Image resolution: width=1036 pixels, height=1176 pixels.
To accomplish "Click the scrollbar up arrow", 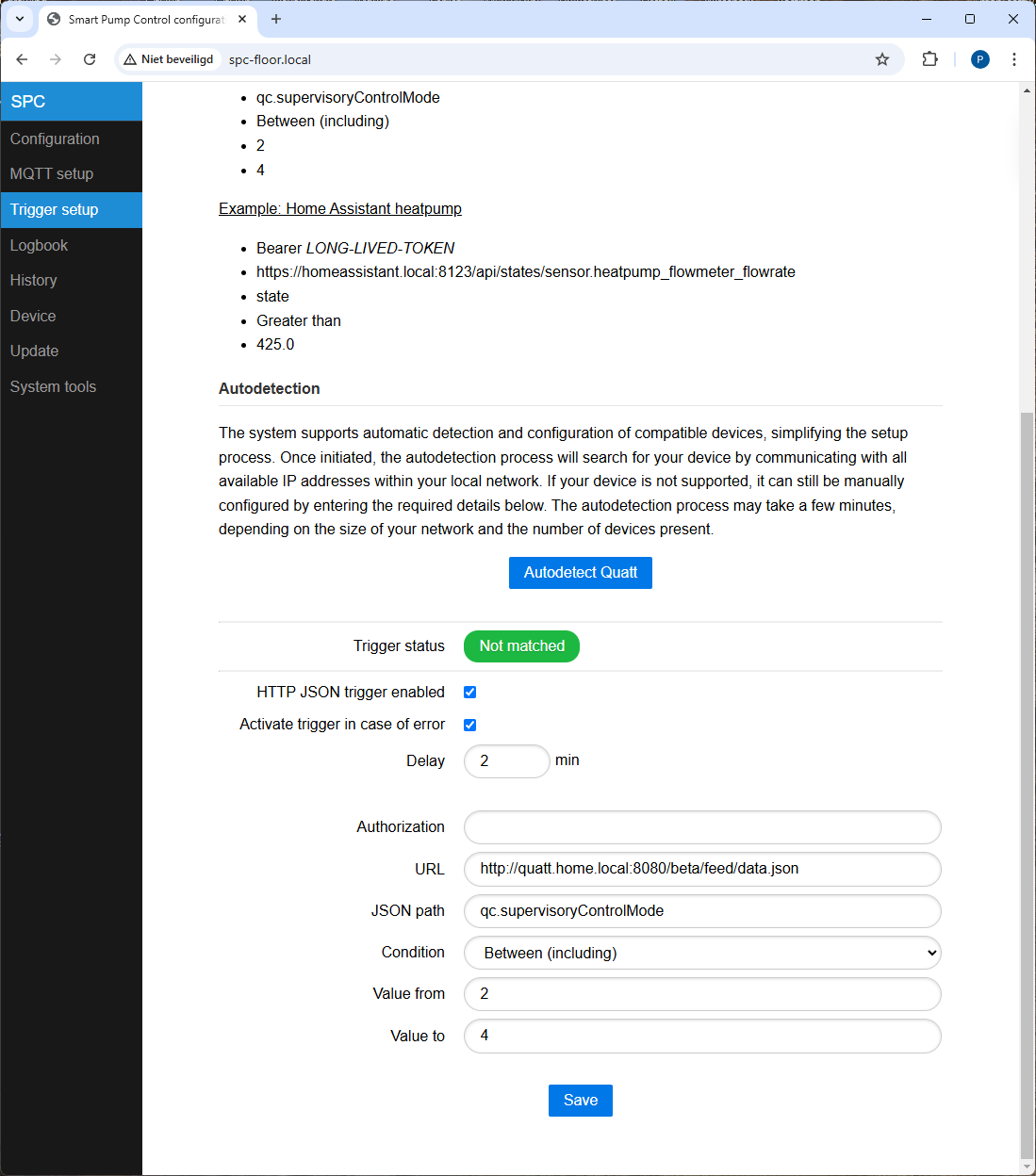I will click(x=1027, y=90).
